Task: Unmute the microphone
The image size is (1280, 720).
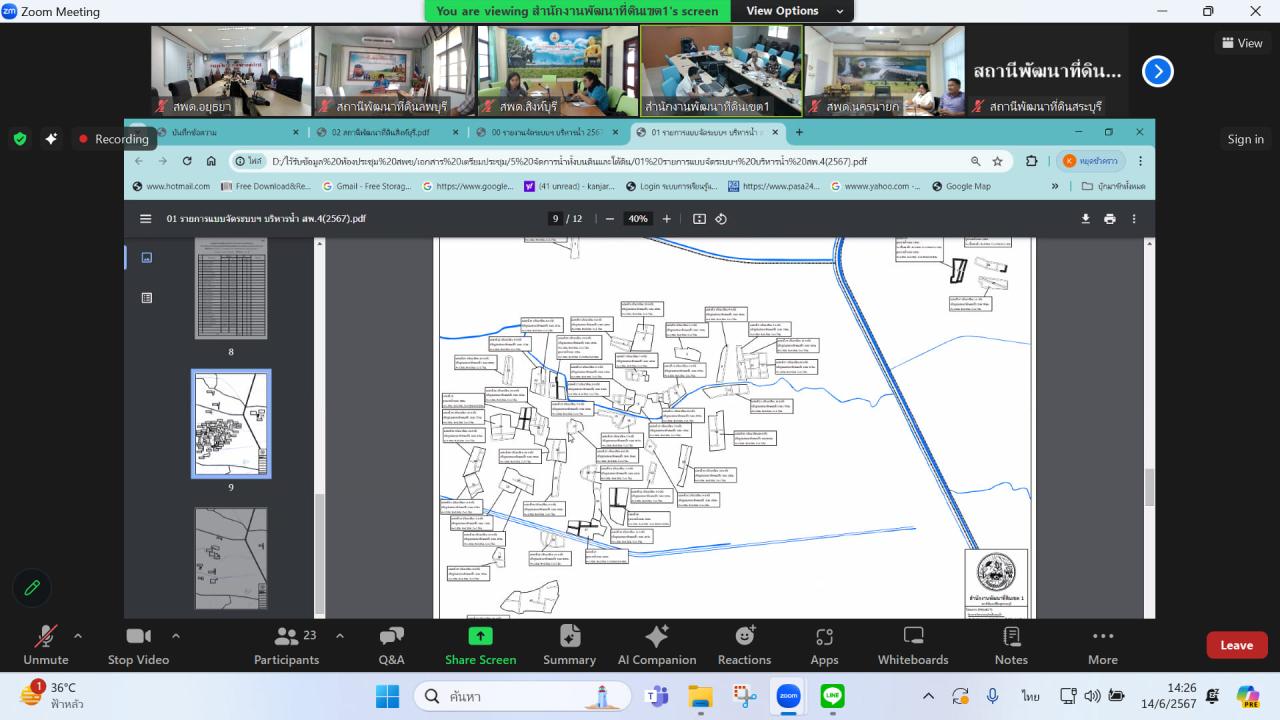Action: pyautogui.click(x=46, y=644)
